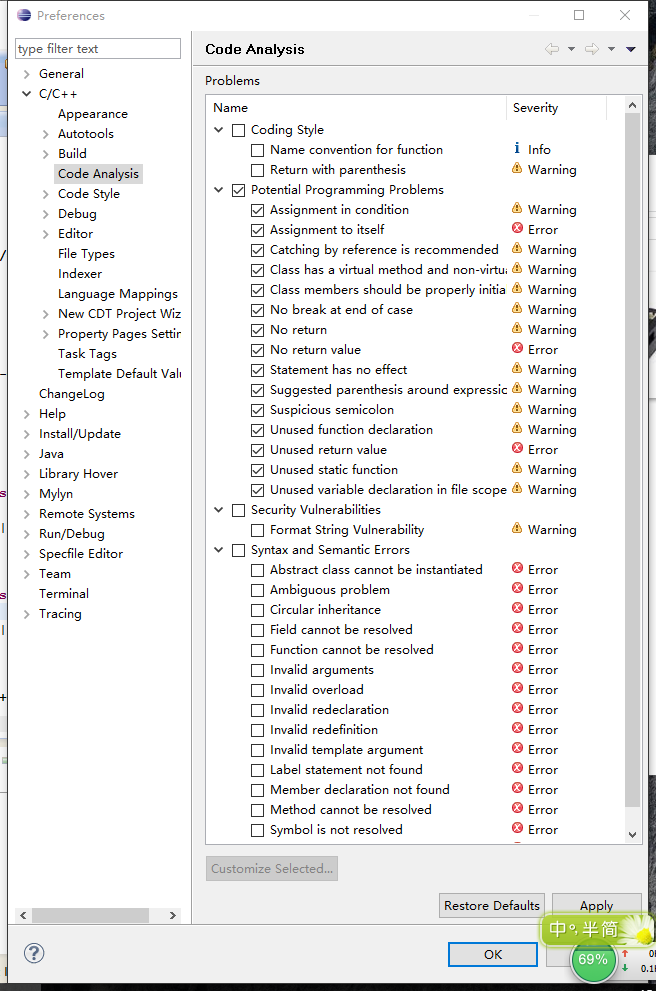Open the Terminal preferences page

click(64, 593)
